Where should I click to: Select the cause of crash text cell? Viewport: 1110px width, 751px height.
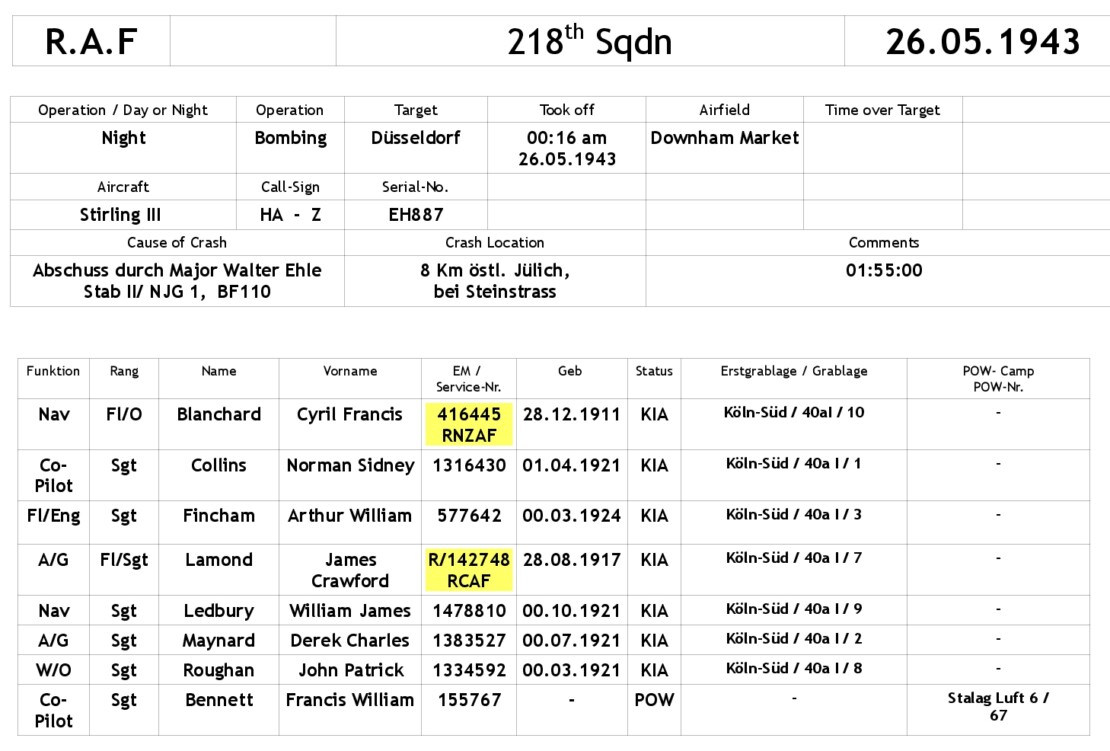click(177, 281)
